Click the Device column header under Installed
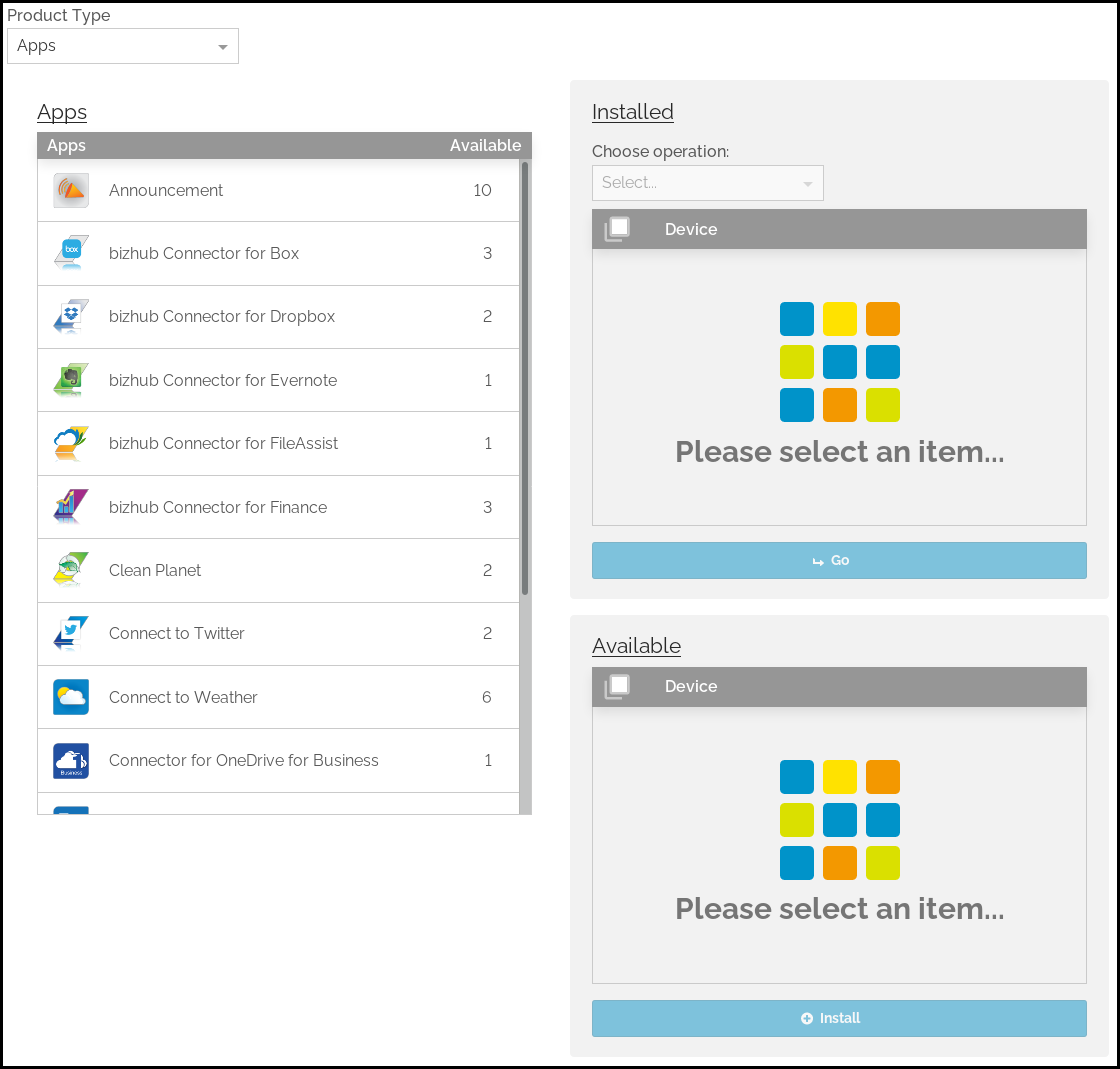This screenshot has height=1069, width=1120. click(x=691, y=229)
